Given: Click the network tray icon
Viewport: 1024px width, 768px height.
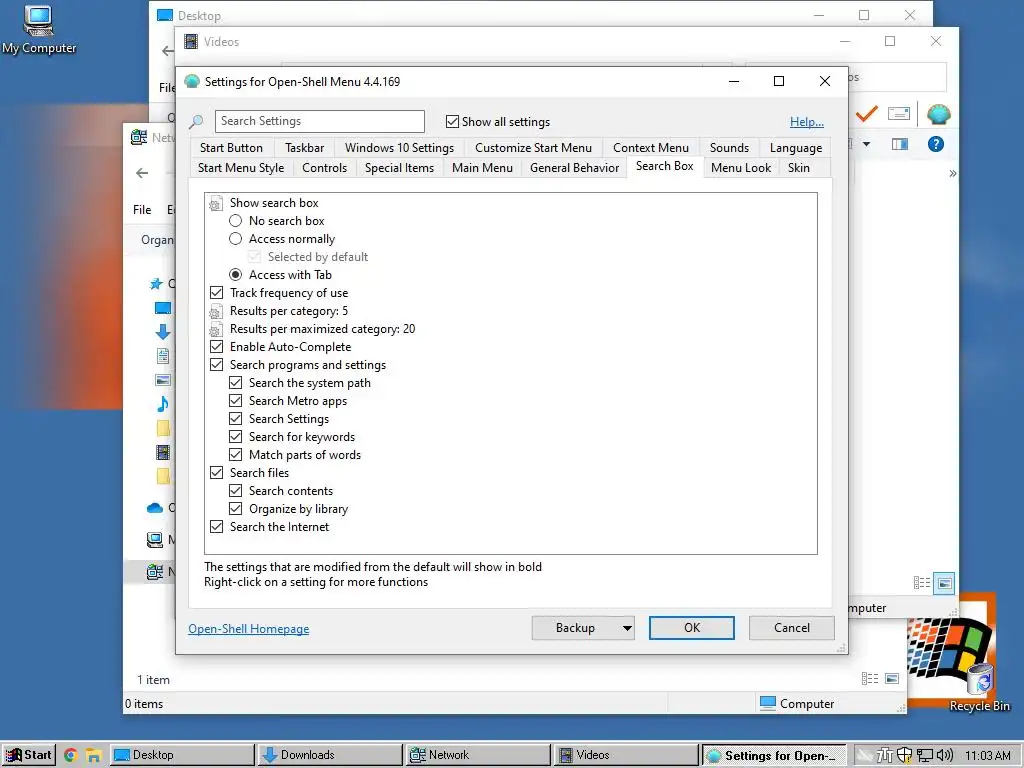Looking at the screenshot, I should point(924,756).
